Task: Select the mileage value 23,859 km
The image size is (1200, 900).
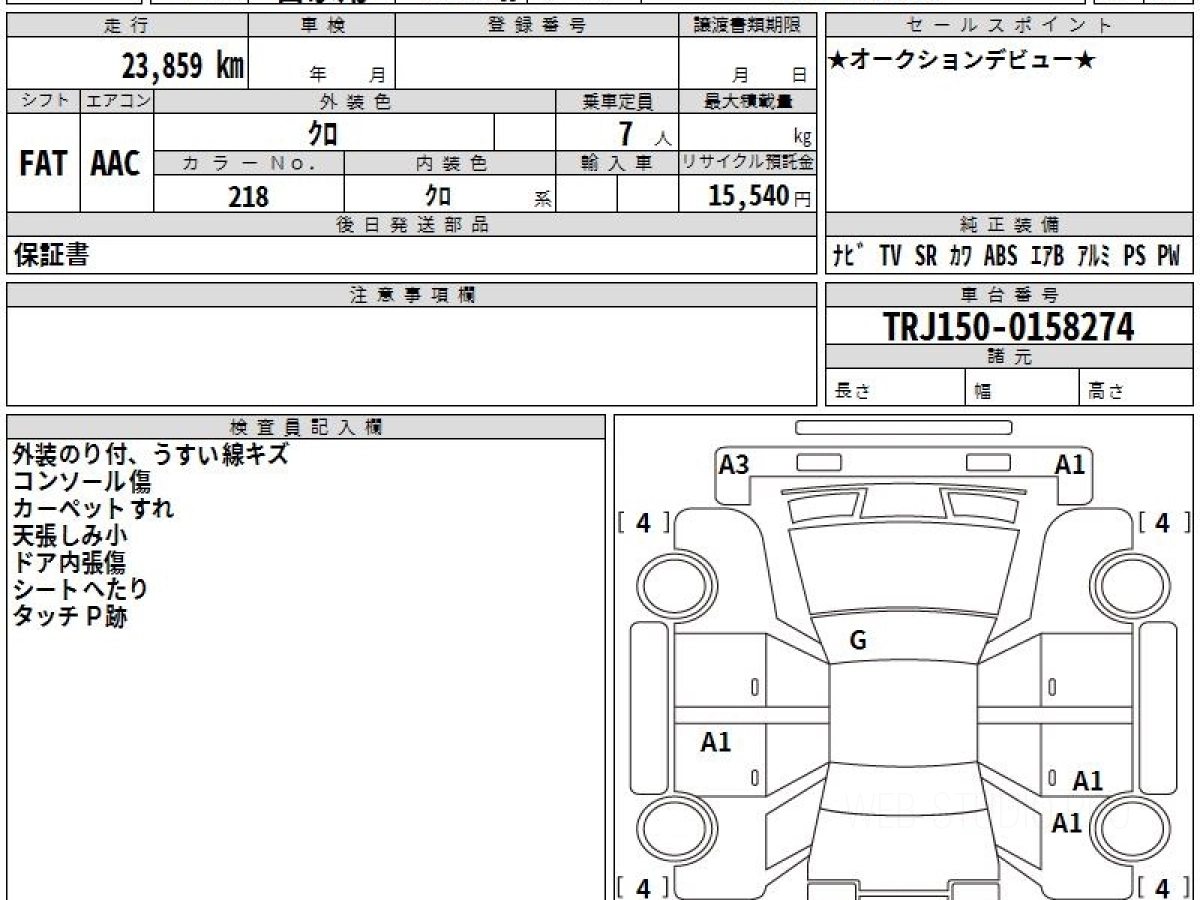Action: point(184,66)
